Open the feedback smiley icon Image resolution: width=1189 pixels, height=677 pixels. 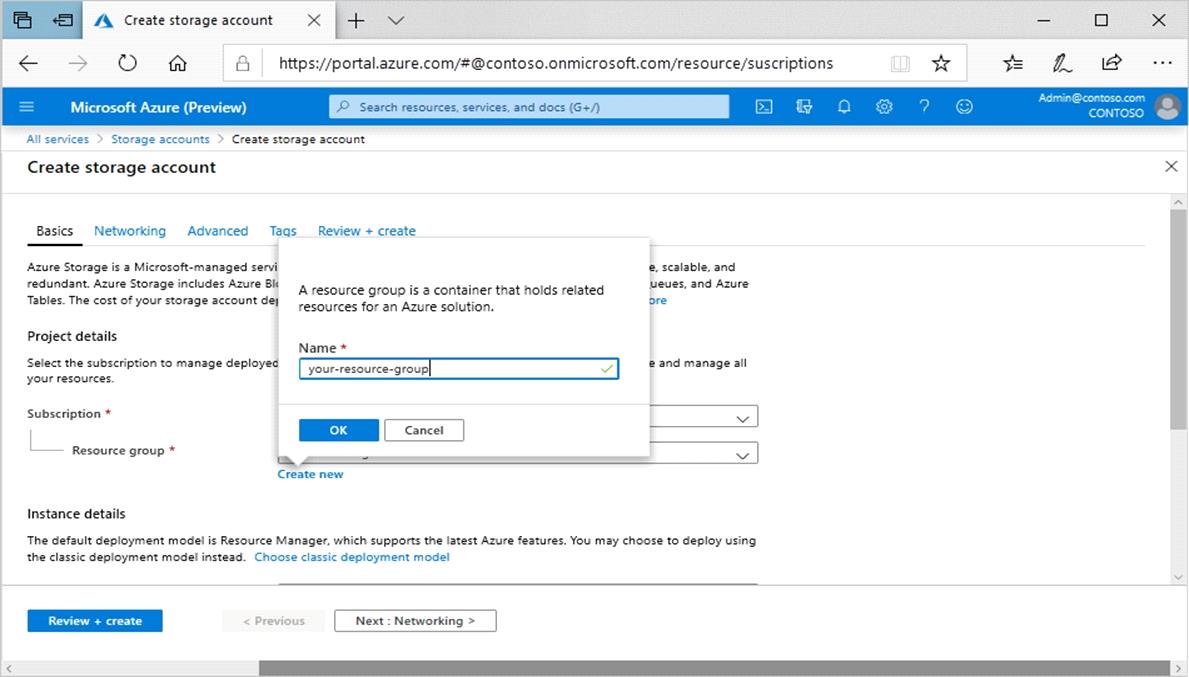pyautogui.click(x=964, y=107)
